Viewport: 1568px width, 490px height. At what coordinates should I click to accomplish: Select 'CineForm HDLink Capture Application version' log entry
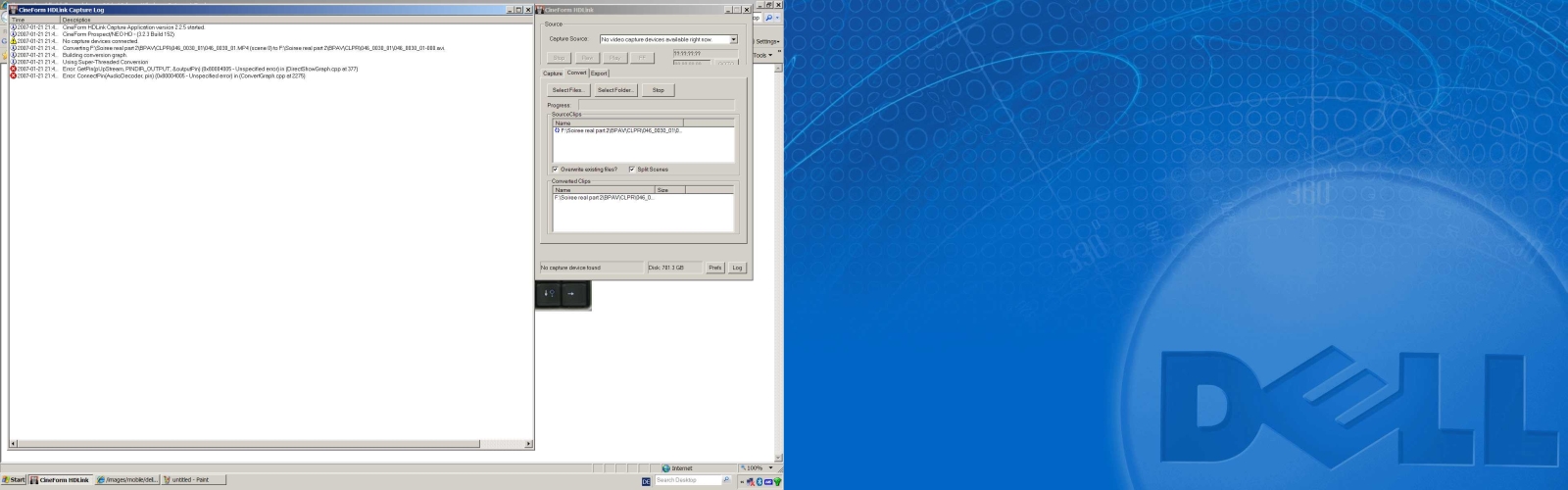tap(133, 27)
